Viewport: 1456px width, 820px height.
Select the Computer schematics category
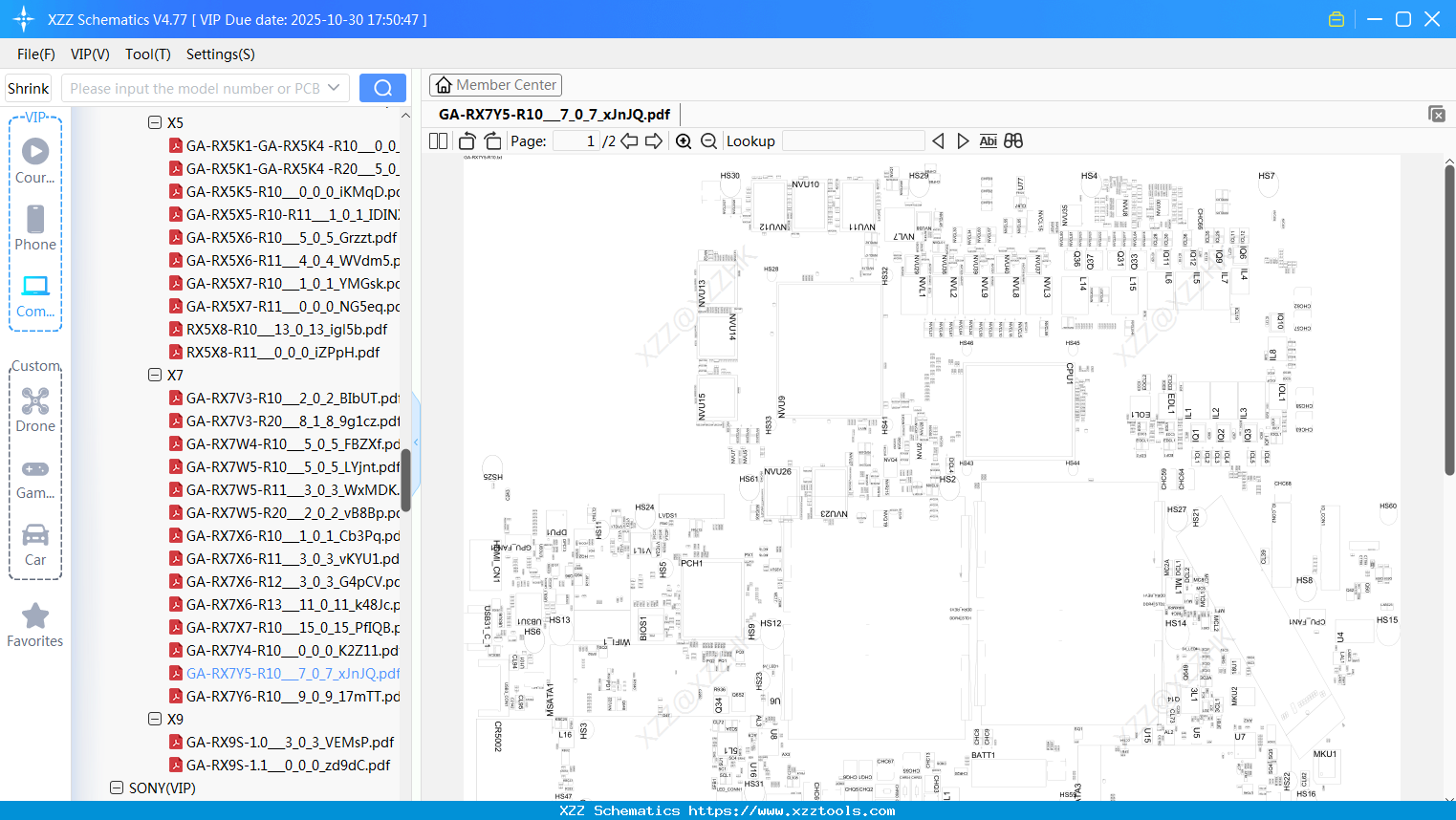point(35,296)
